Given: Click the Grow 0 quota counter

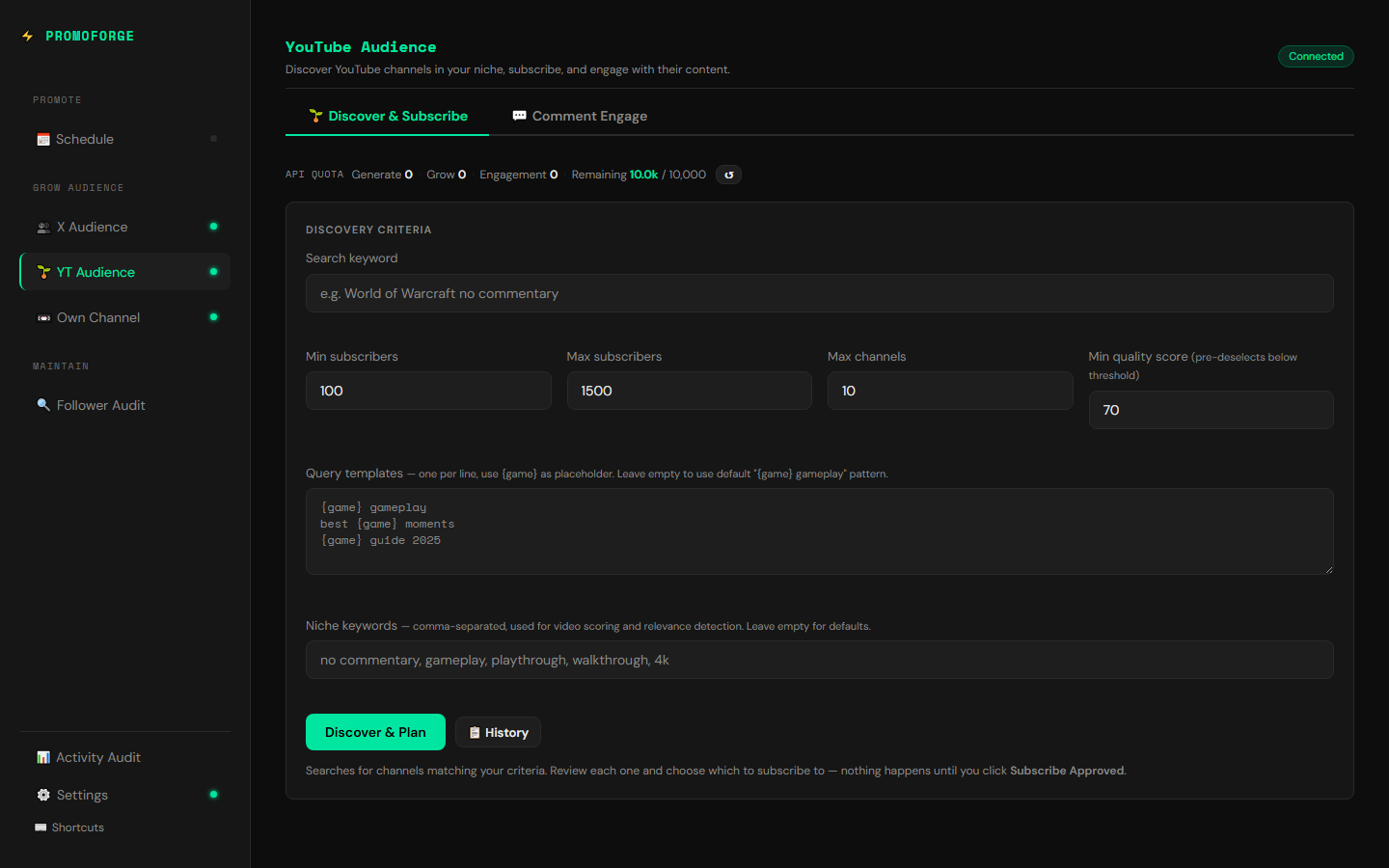Looking at the screenshot, I should click(x=447, y=175).
